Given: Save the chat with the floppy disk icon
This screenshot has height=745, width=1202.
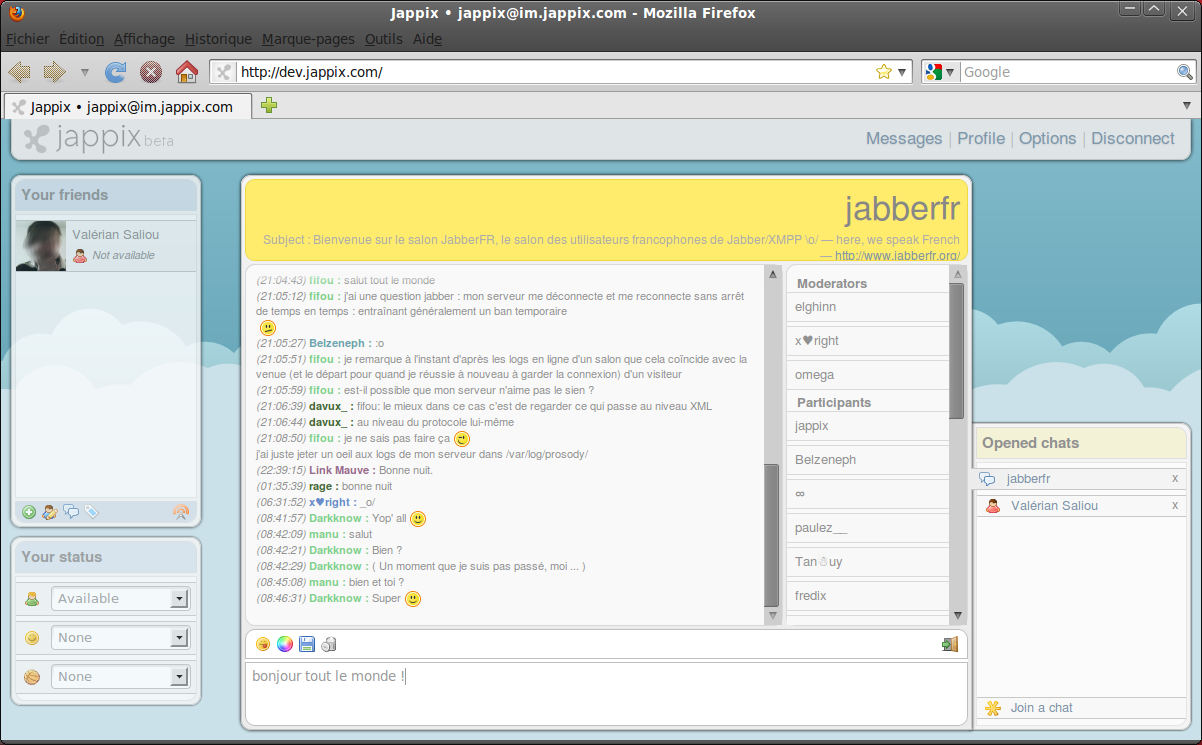Looking at the screenshot, I should click(307, 644).
